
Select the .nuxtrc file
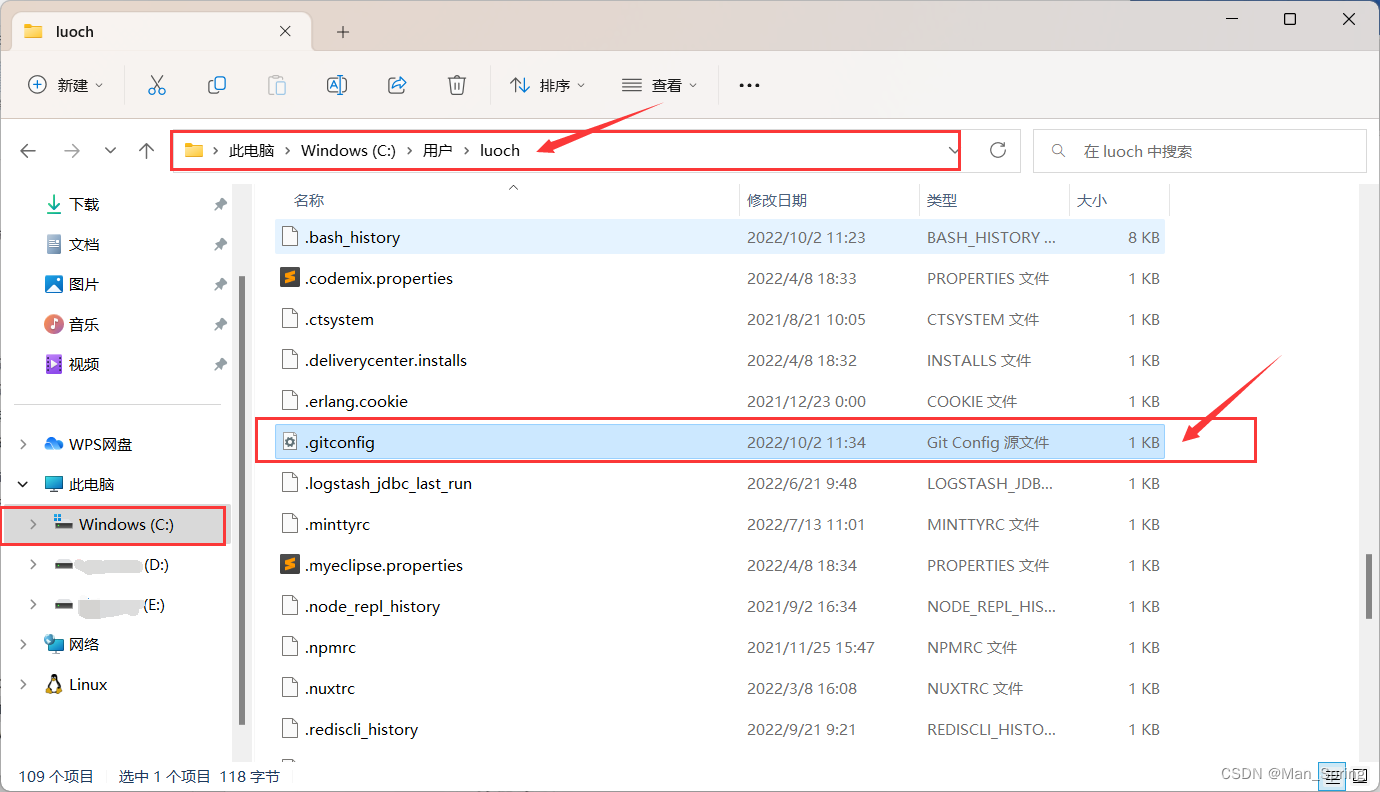[720, 688]
